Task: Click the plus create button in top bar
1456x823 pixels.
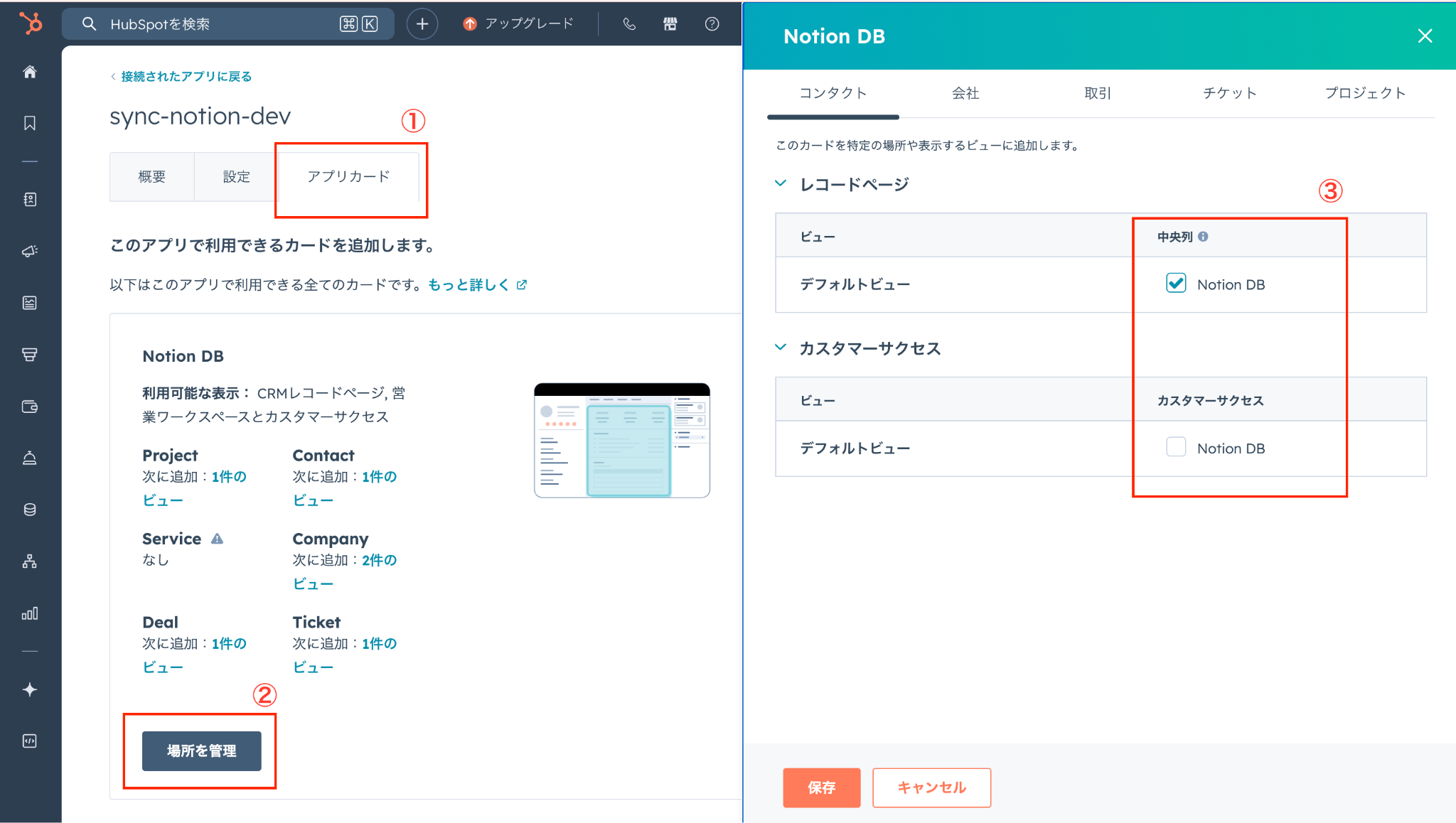Action: click(x=422, y=23)
